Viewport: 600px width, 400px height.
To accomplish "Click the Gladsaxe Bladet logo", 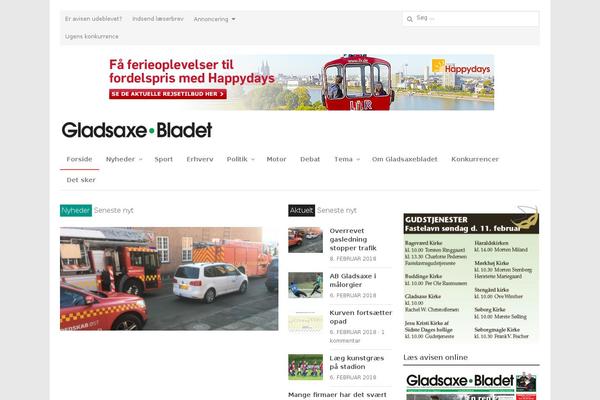I will 137,130.
